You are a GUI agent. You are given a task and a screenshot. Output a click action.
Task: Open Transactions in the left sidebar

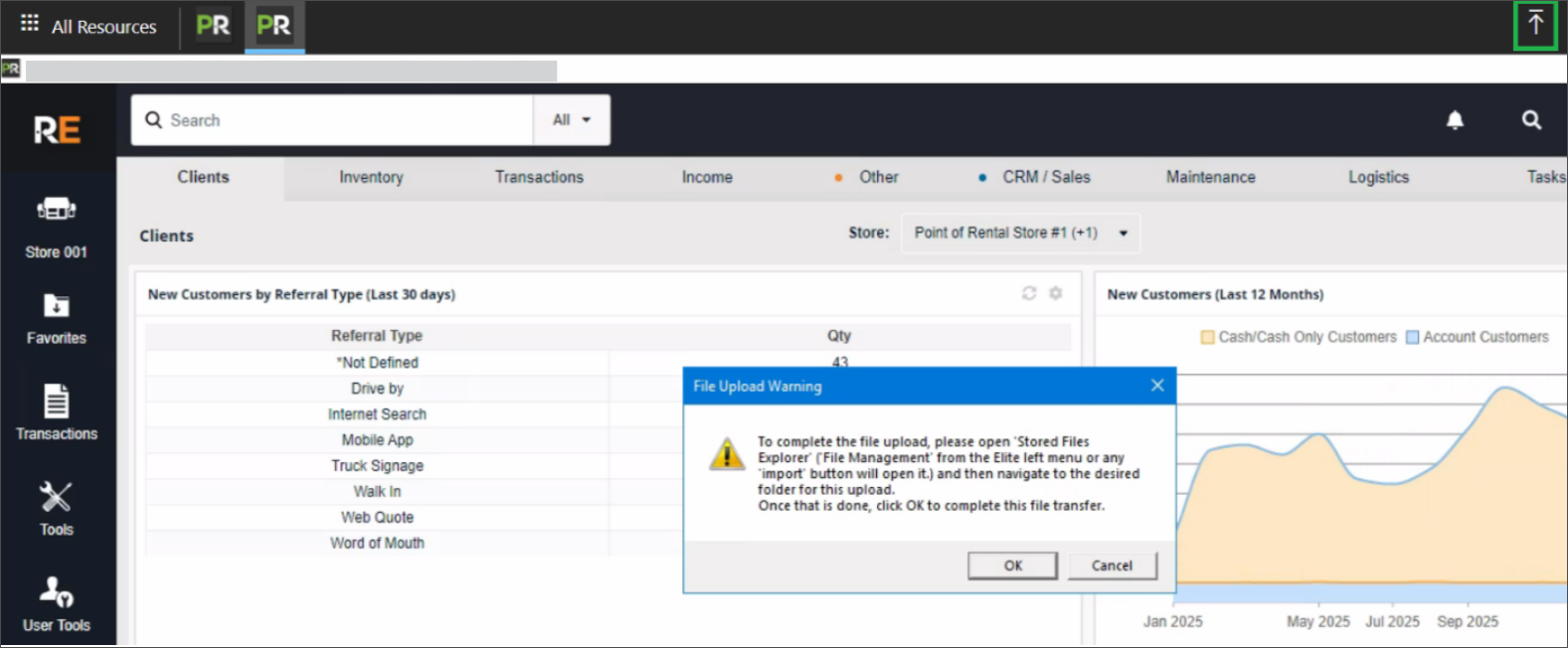[57, 412]
